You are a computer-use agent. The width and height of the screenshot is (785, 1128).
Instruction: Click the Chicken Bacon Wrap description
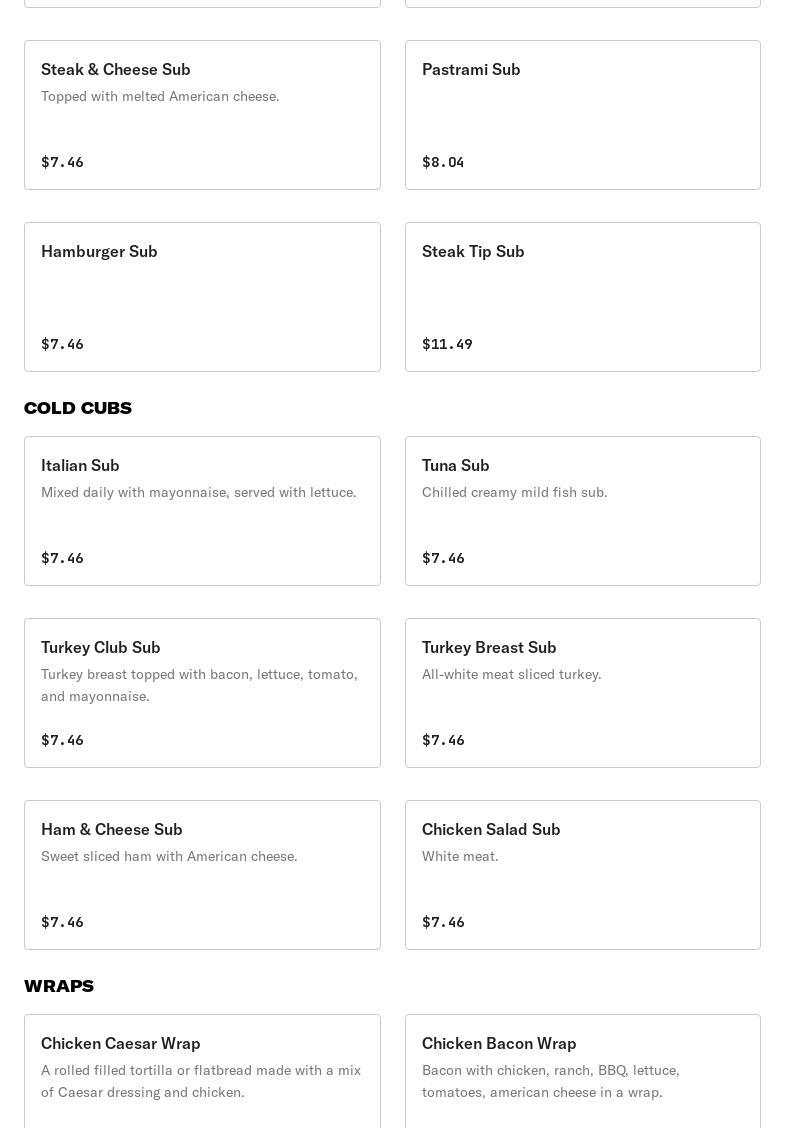pos(551,1081)
